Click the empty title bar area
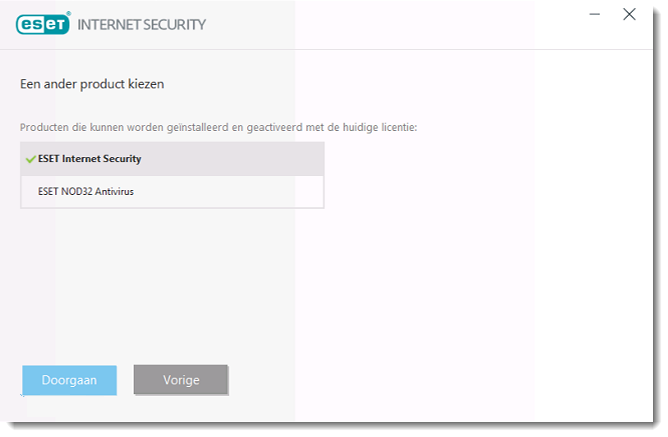 (400, 24)
